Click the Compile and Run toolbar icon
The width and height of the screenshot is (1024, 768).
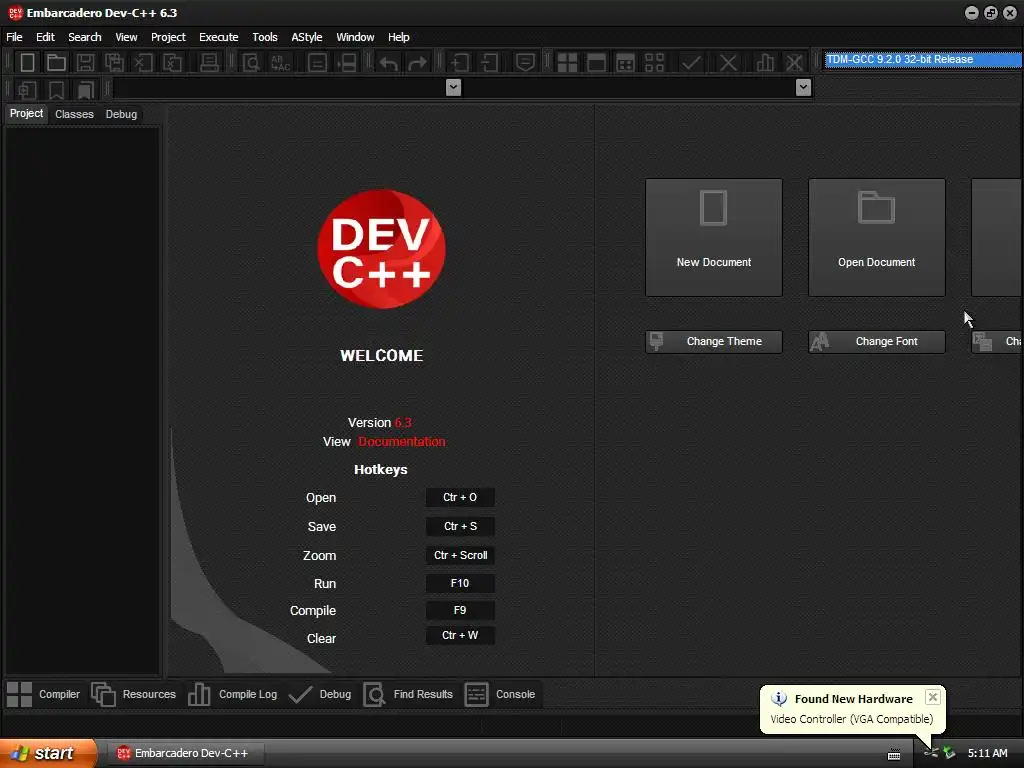coord(625,63)
